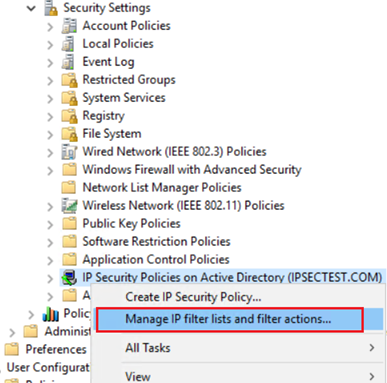Select the Security Settings tree label
The height and width of the screenshot is (383, 387).
pyautogui.click(x=107, y=8)
